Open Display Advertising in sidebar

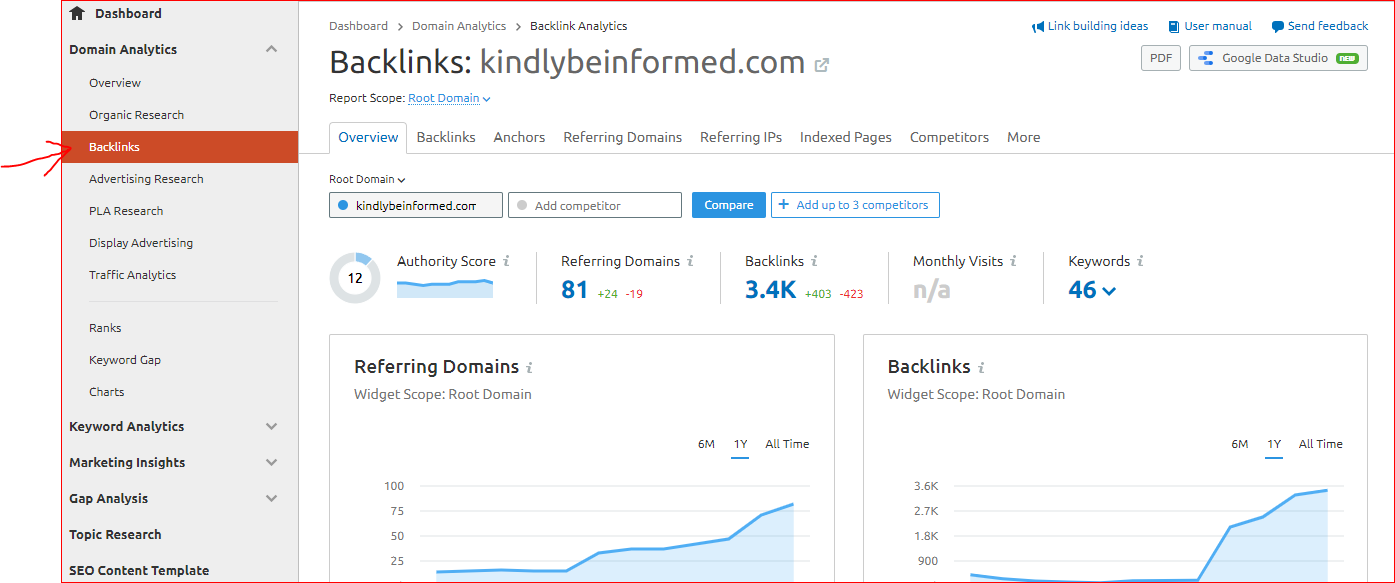140,243
